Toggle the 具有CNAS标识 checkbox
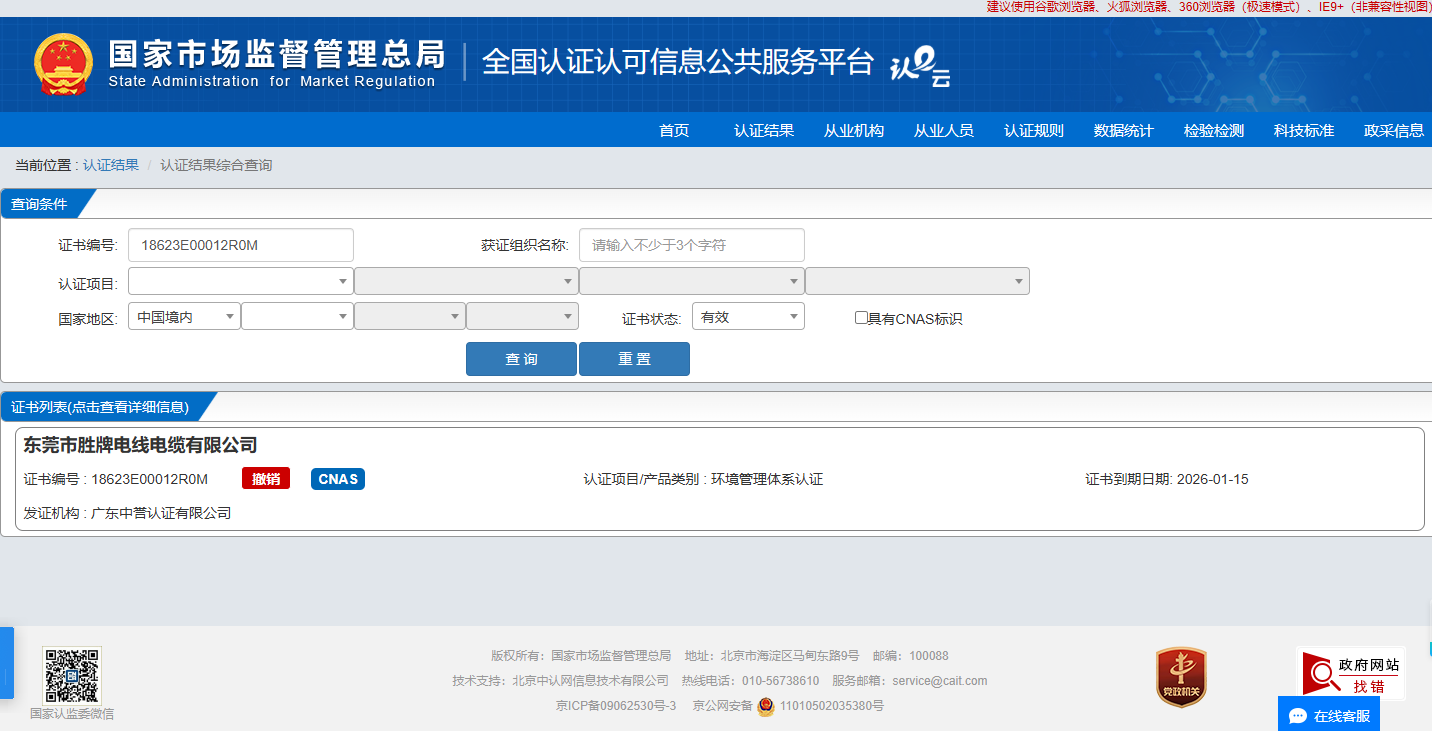The width and height of the screenshot is (1432, 731). 861,318
